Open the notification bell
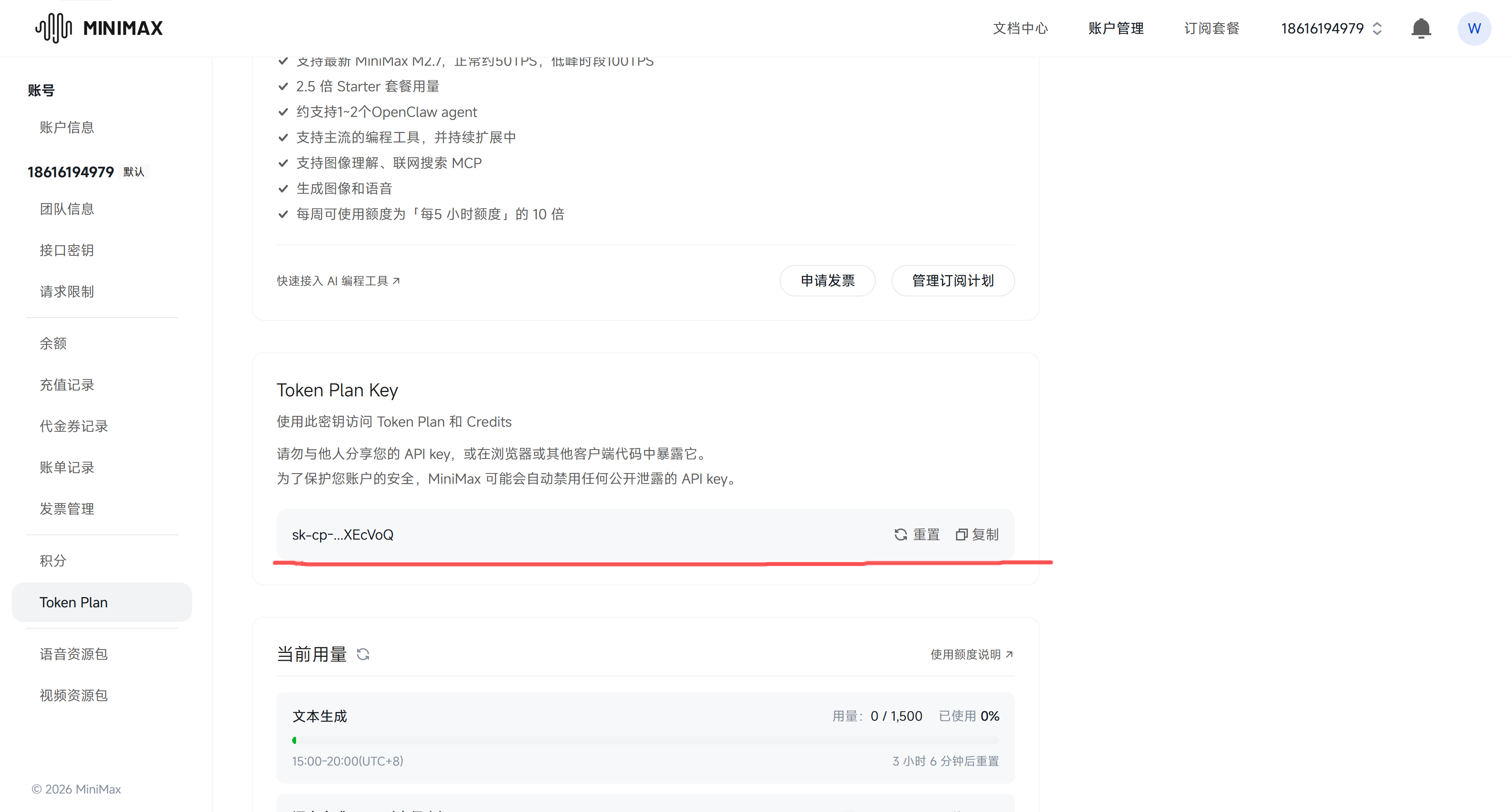Image resolution: width=1512 pixels, height=812 pixels. point(1421,28)
